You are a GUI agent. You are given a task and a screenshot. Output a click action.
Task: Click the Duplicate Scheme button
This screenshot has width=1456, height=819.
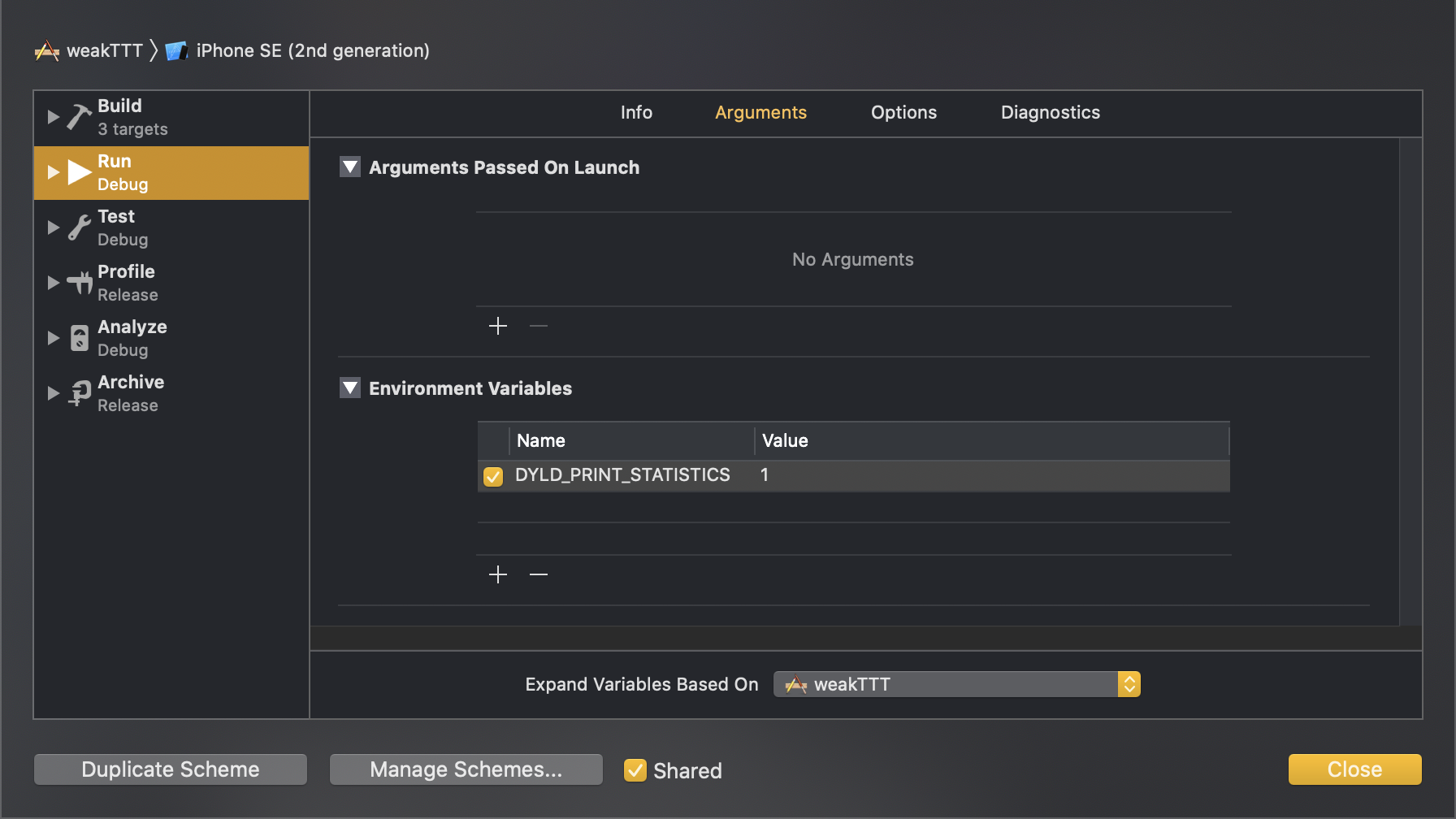171,769
